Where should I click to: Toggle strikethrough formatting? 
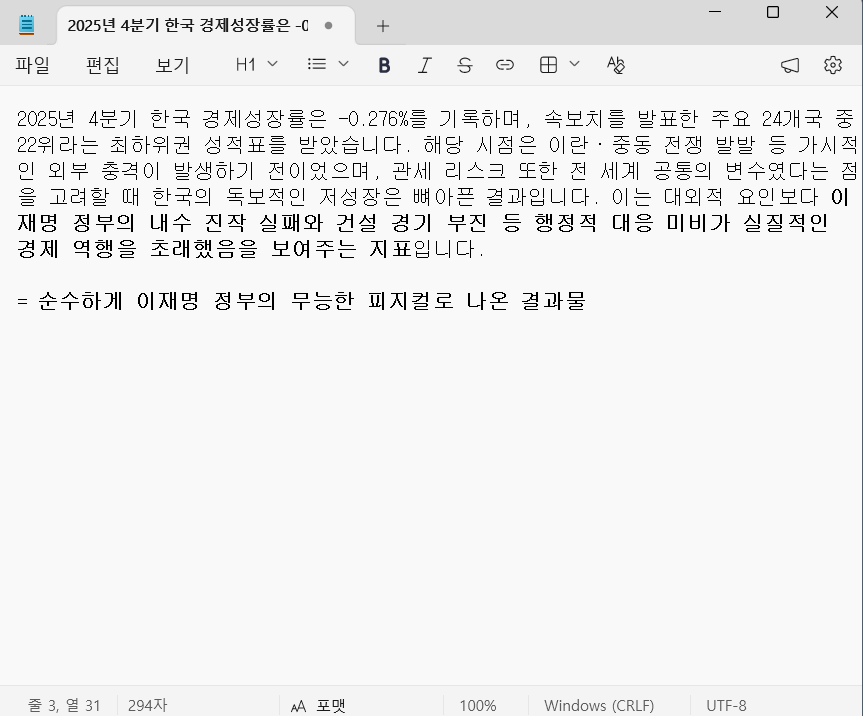(464, 64)
